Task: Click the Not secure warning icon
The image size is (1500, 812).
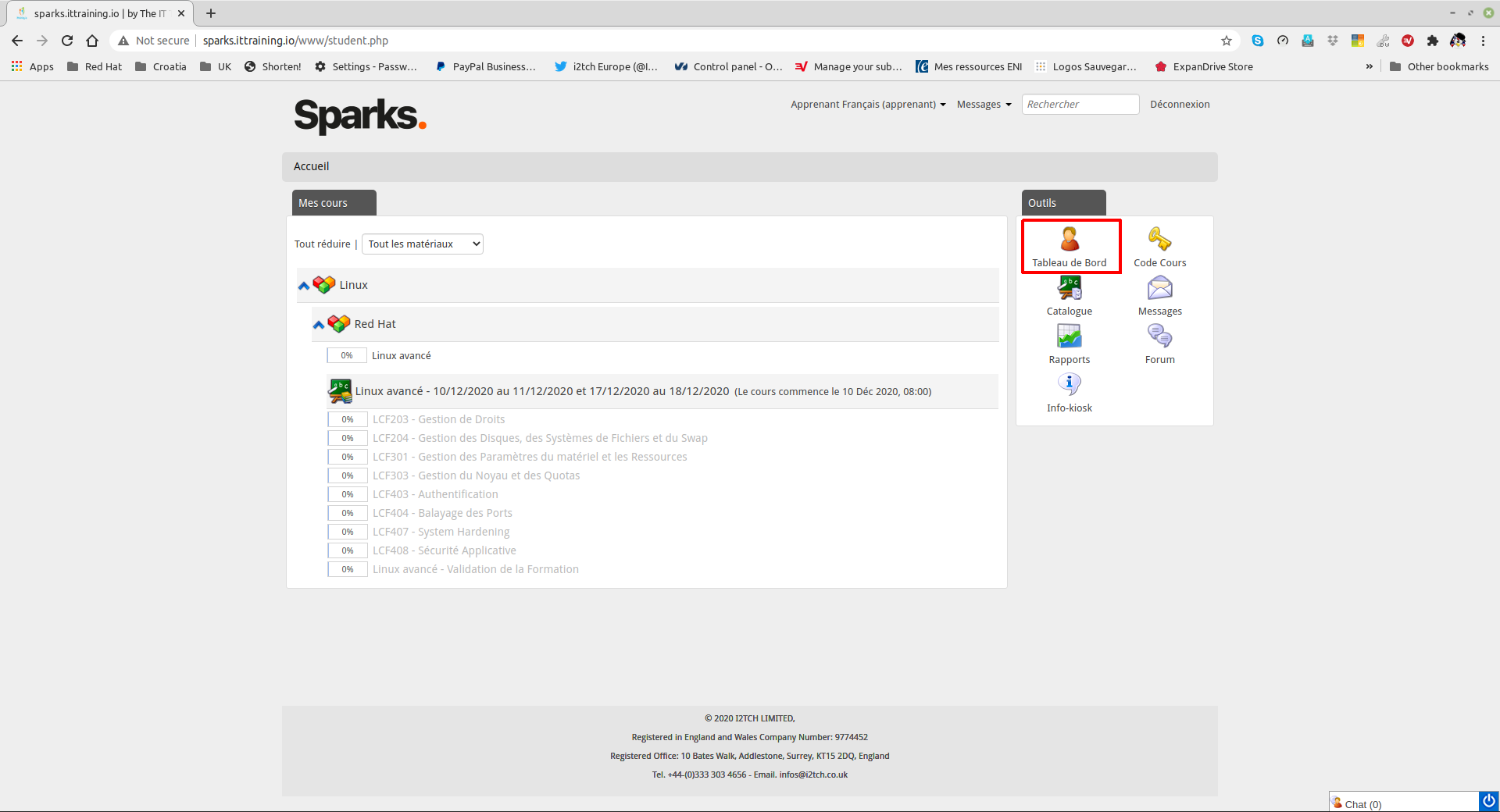Action: click(123, 41)
